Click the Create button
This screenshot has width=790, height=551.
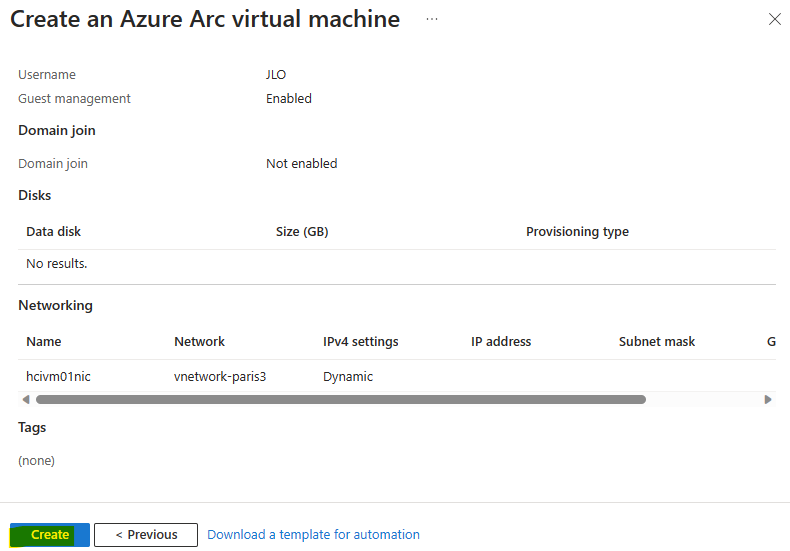(50, 534)
